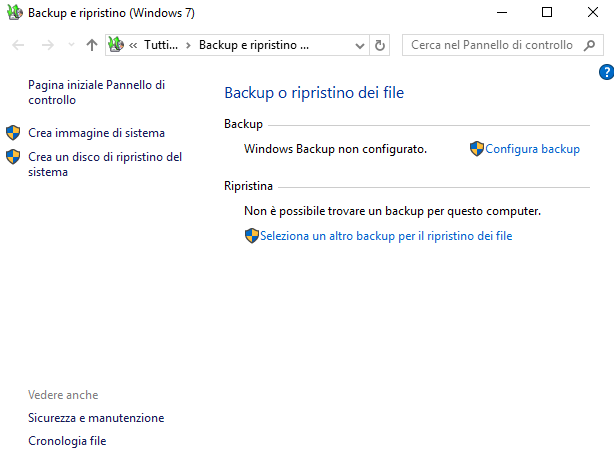
Task: Open the Cronologia file link
Action: pos(67,441)
